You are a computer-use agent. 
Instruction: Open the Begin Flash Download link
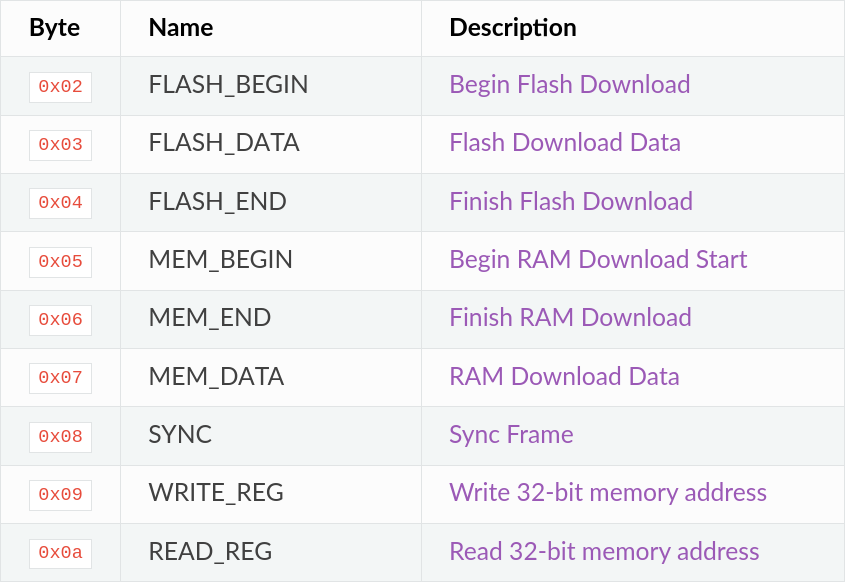click(x=569, y=84)
